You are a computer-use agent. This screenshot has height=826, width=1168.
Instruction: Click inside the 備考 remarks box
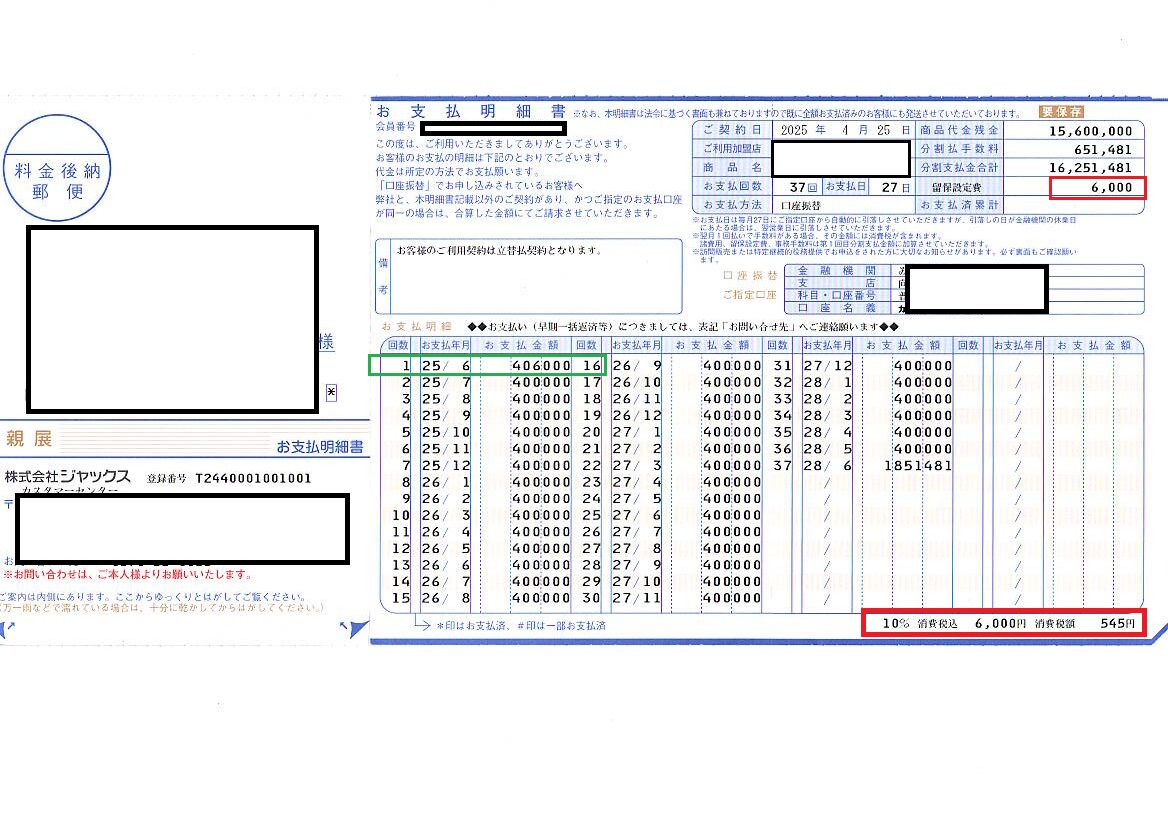tap(535, 275)
